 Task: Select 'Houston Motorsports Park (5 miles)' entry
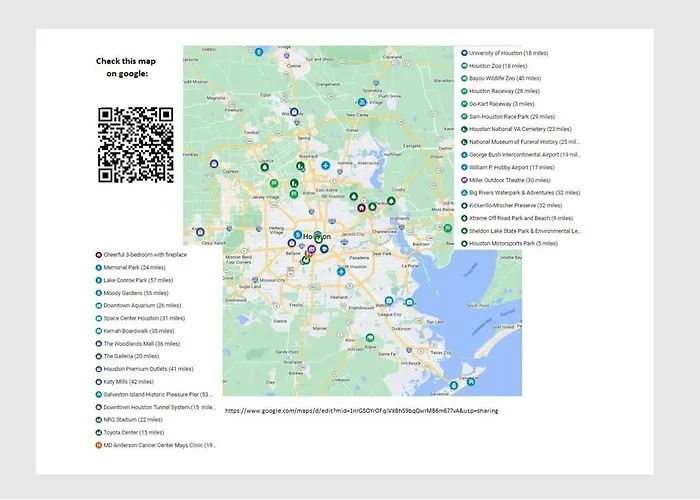pyautogui.click(x=513, y=243)
